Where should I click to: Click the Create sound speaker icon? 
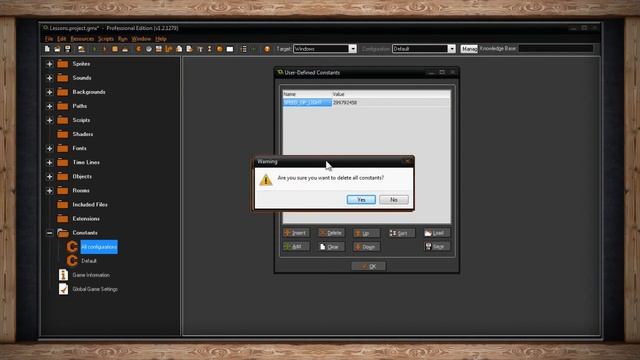coord(149,49)
